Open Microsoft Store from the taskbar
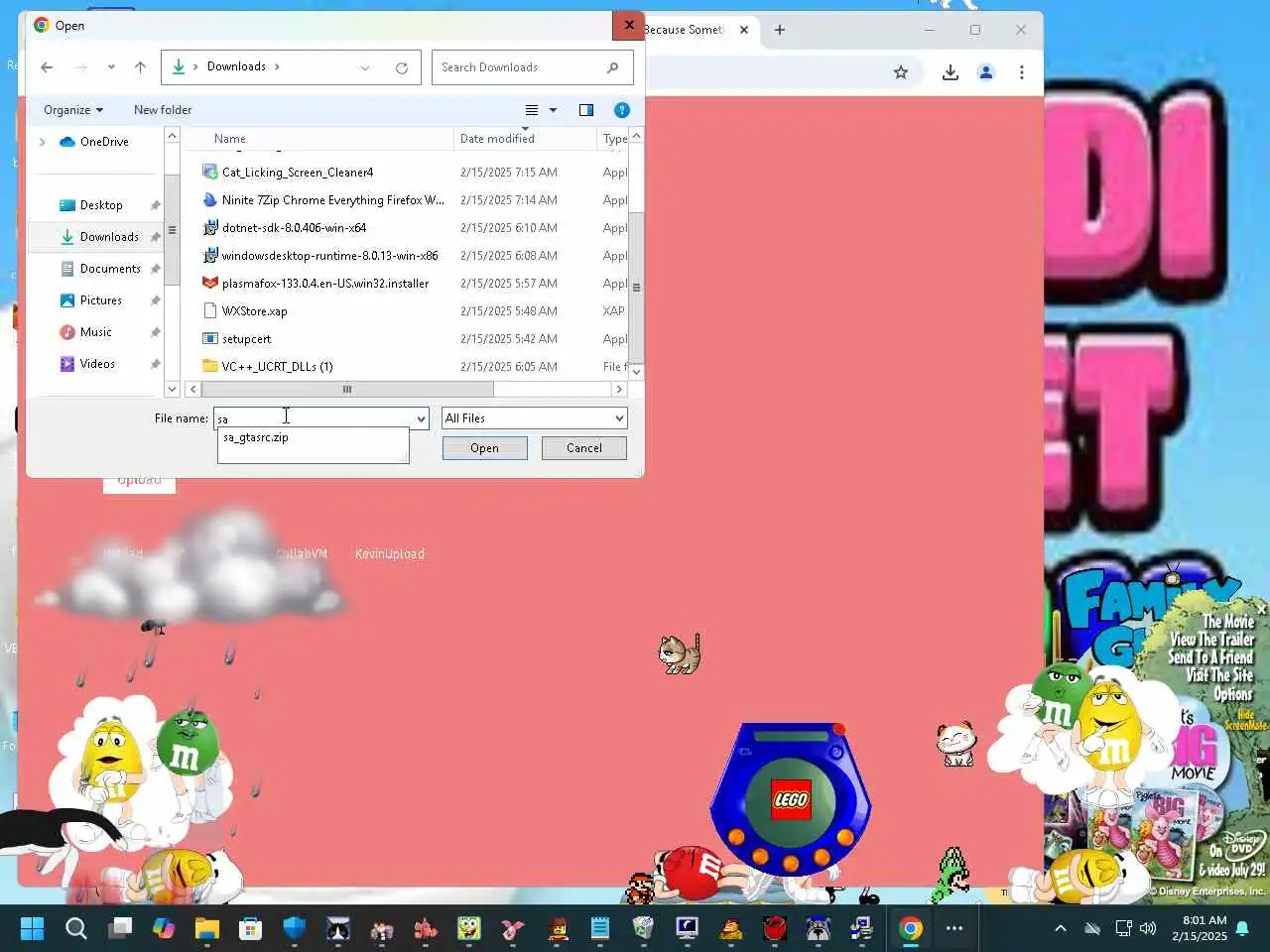Image resolution: width=1270 pixels, height=952 pixels. [250, 928]
